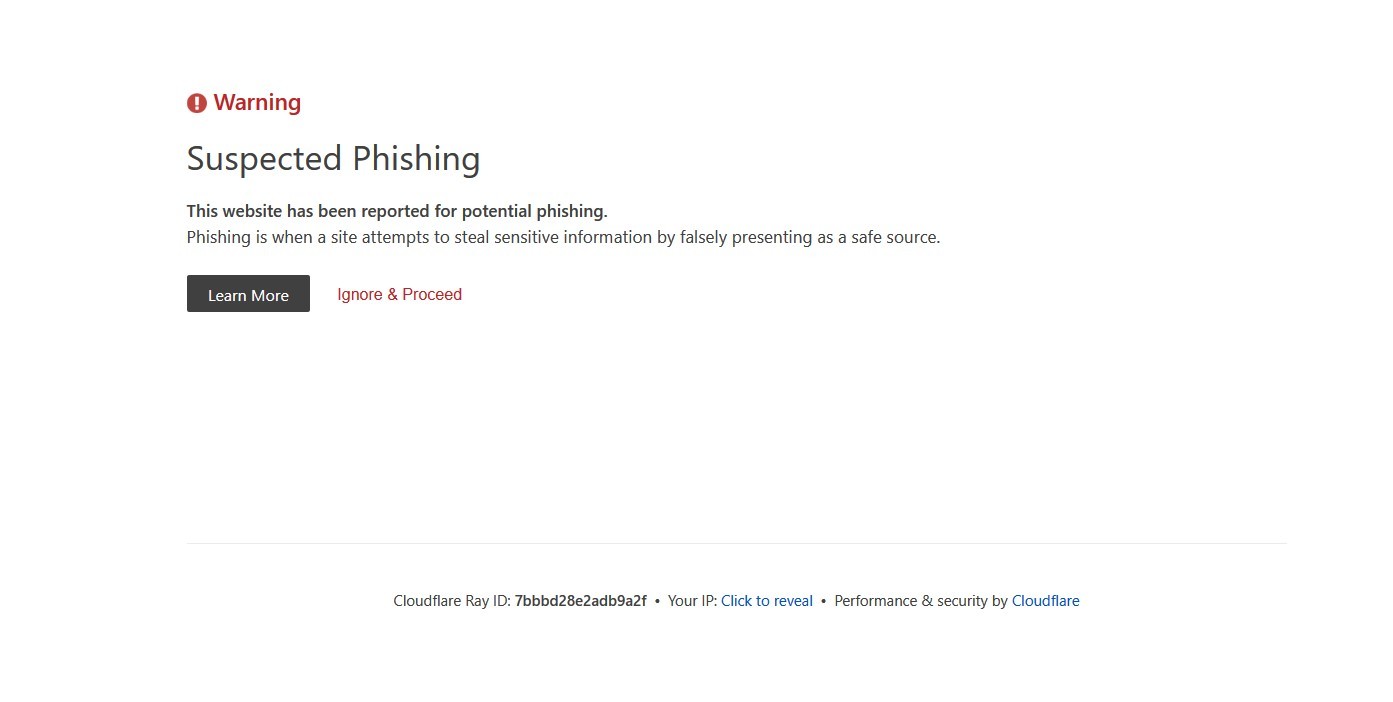Click the bullet separator before Performance text

(x=823, y=601)
